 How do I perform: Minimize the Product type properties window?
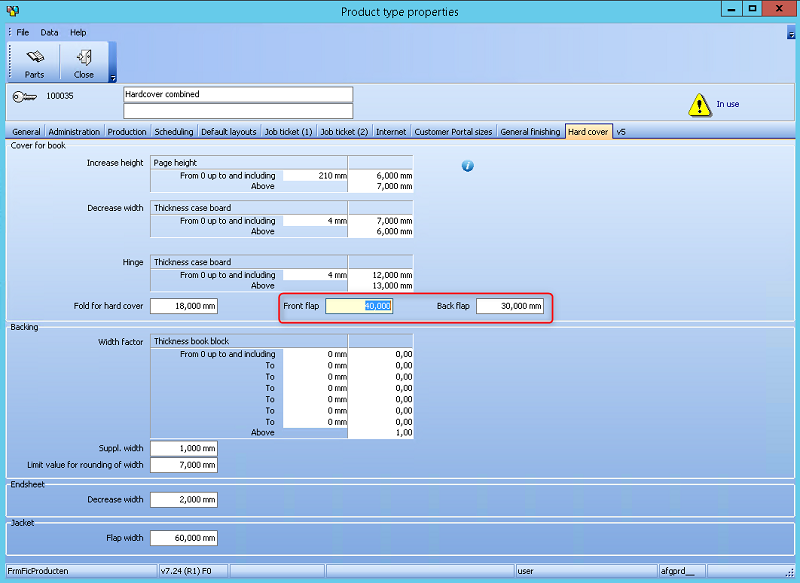point(731,9)
